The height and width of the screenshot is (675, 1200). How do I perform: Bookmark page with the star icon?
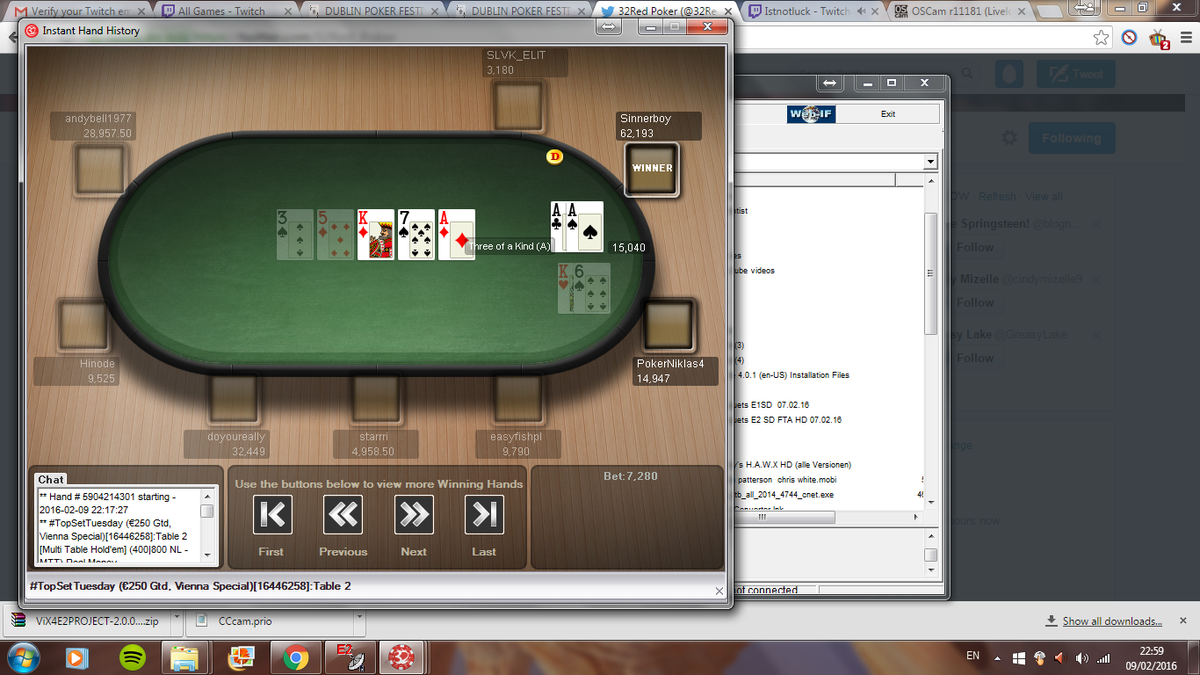click(x=1101, y=38)
